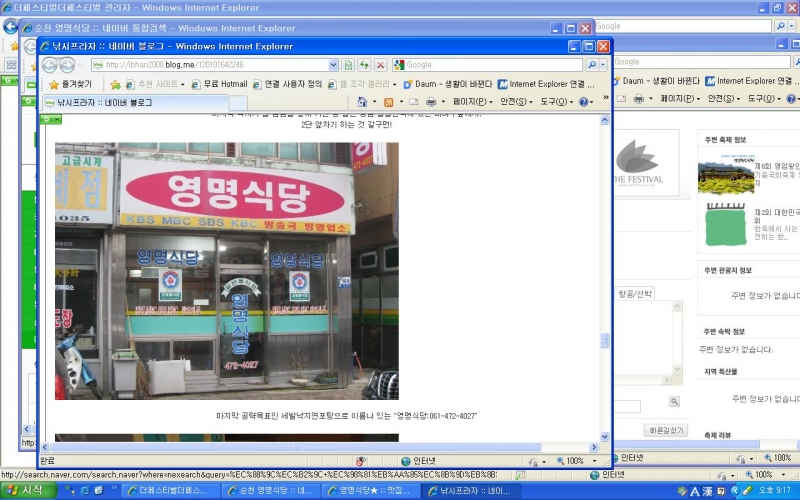
Task: Open the 페이지(P) menu in background window
Action: coord(680,98)
